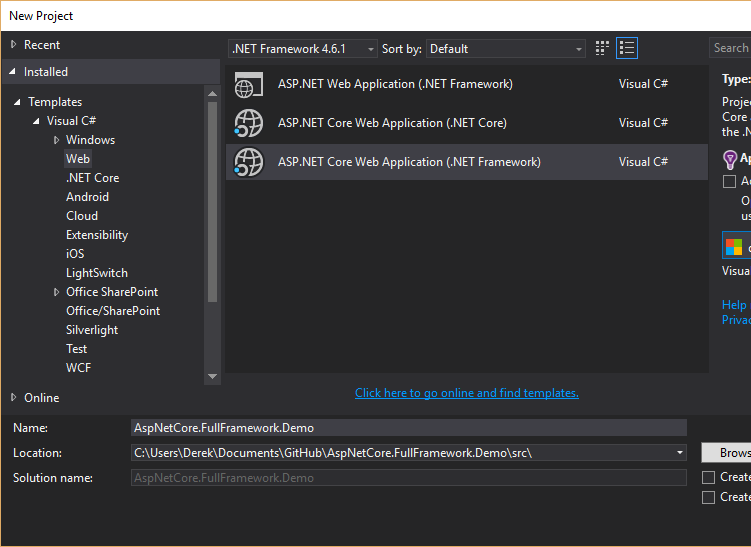Image resolution: width=751 pixels, height=547 pixels.
Task: Toggle the bottom Create checkbox
Action: tap(708, 497)
